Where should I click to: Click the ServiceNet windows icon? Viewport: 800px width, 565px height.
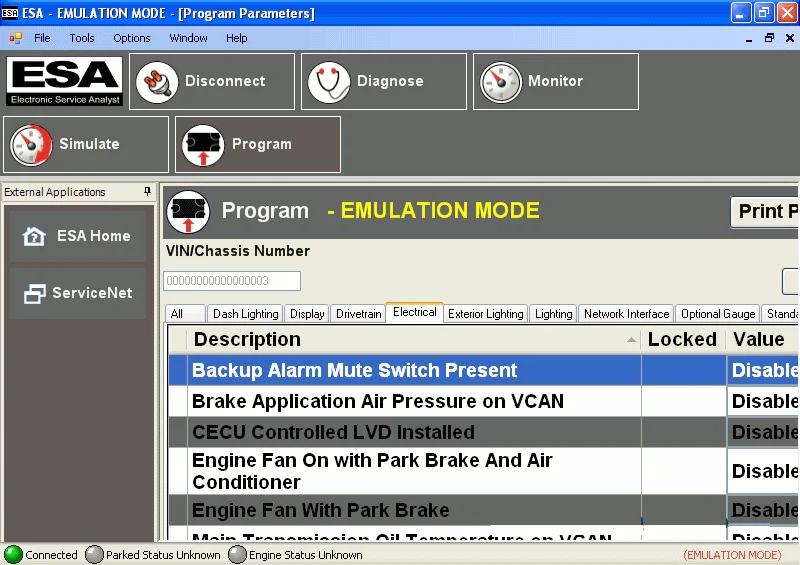[x=35, y=293]
